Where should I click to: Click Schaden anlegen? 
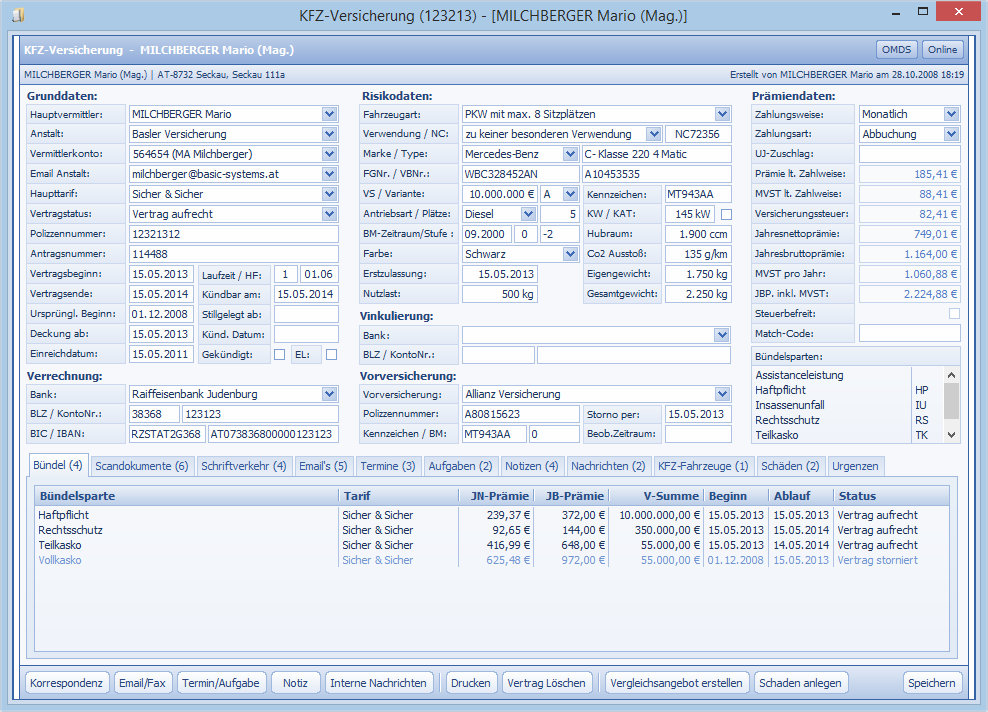coord(800,683)
